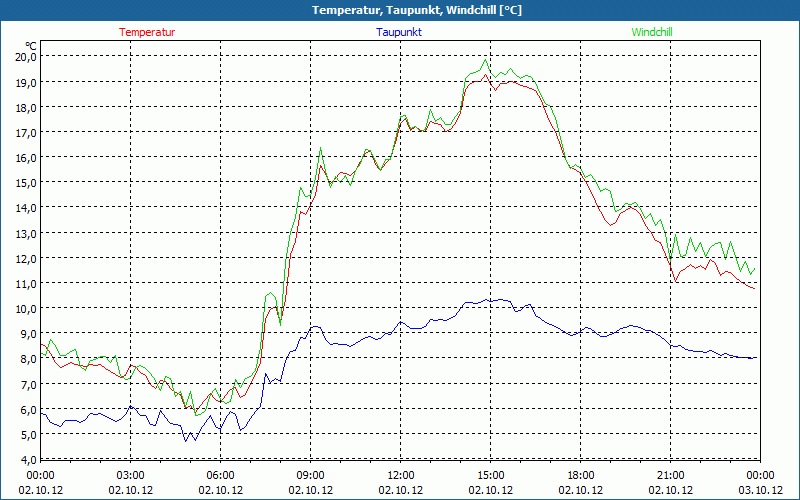Viewport: 800px width, 500px height.
Task: Click the '17,0' y-axis value
Action: pos(26,133)
